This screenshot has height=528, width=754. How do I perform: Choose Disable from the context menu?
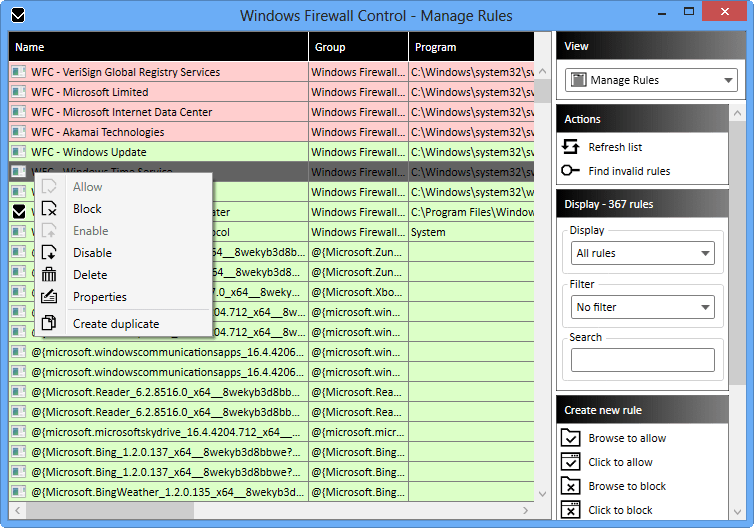124,252
